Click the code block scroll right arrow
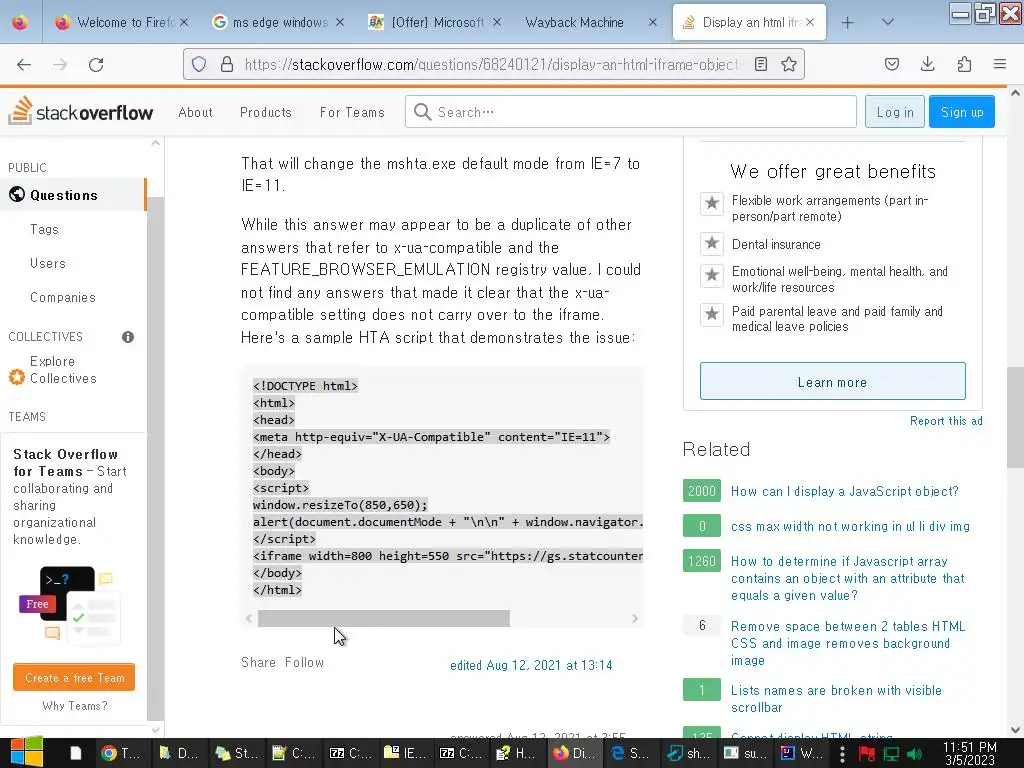 (635, 618)
